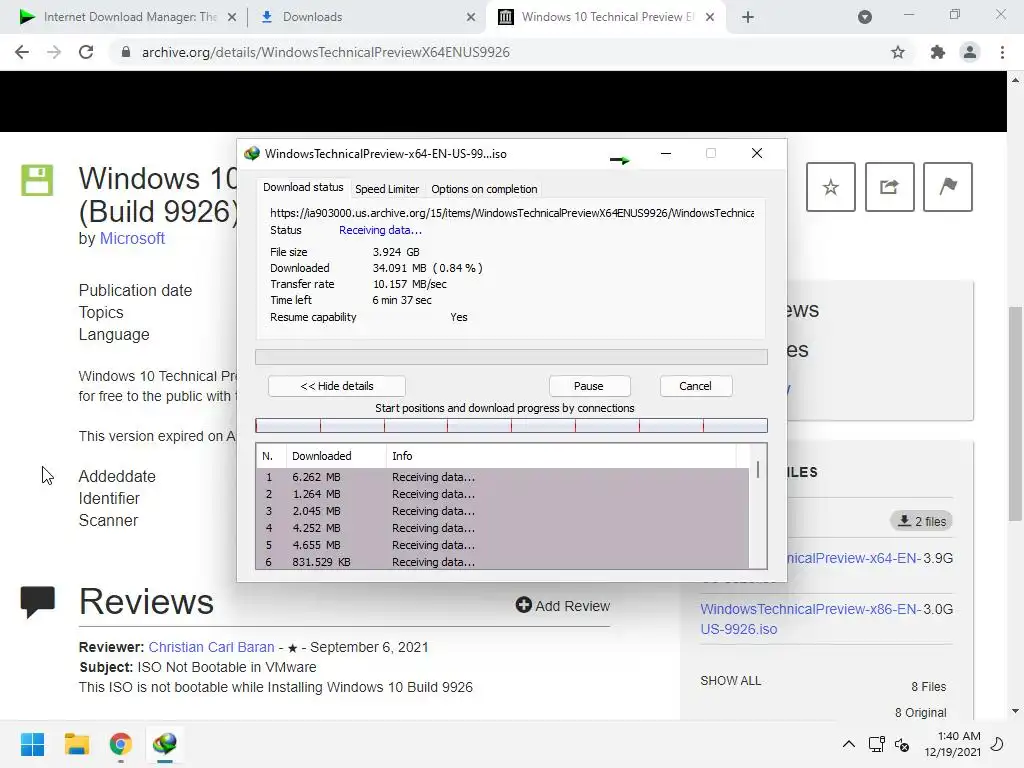Reload the archive.org page
The image size is (1024, 768).
(x=86, y=52)
